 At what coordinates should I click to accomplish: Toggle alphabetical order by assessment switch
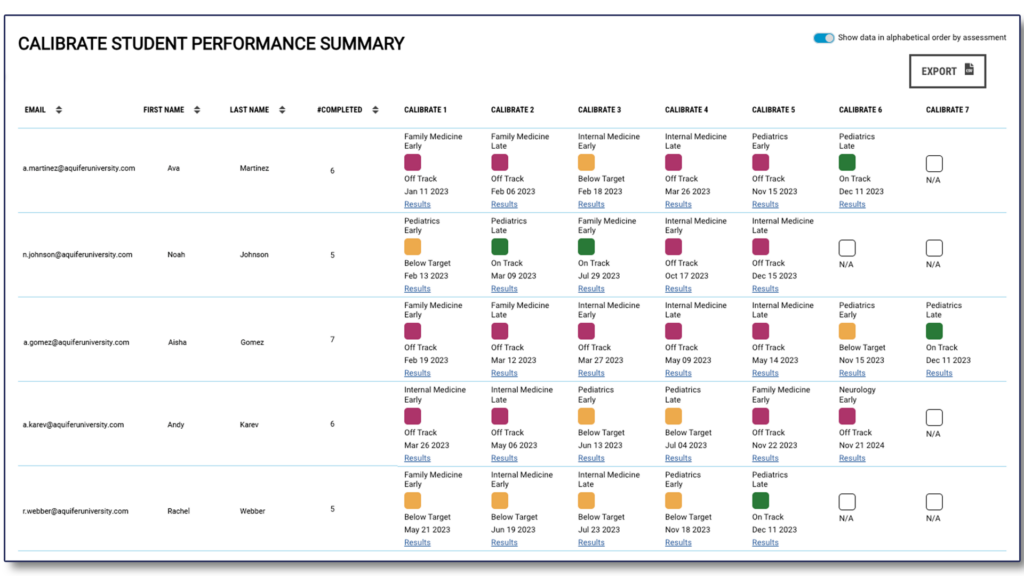823,38
